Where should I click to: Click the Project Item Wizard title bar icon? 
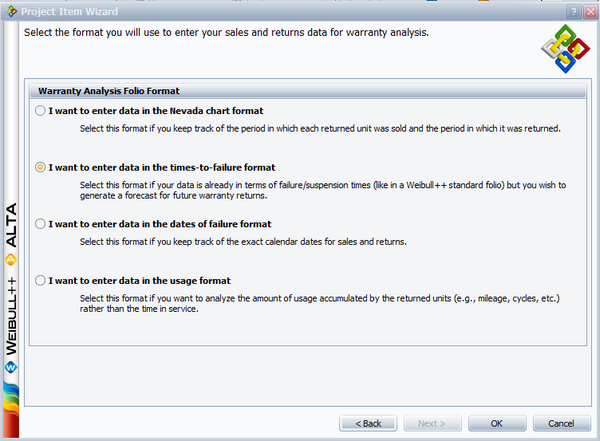point(11,11)
